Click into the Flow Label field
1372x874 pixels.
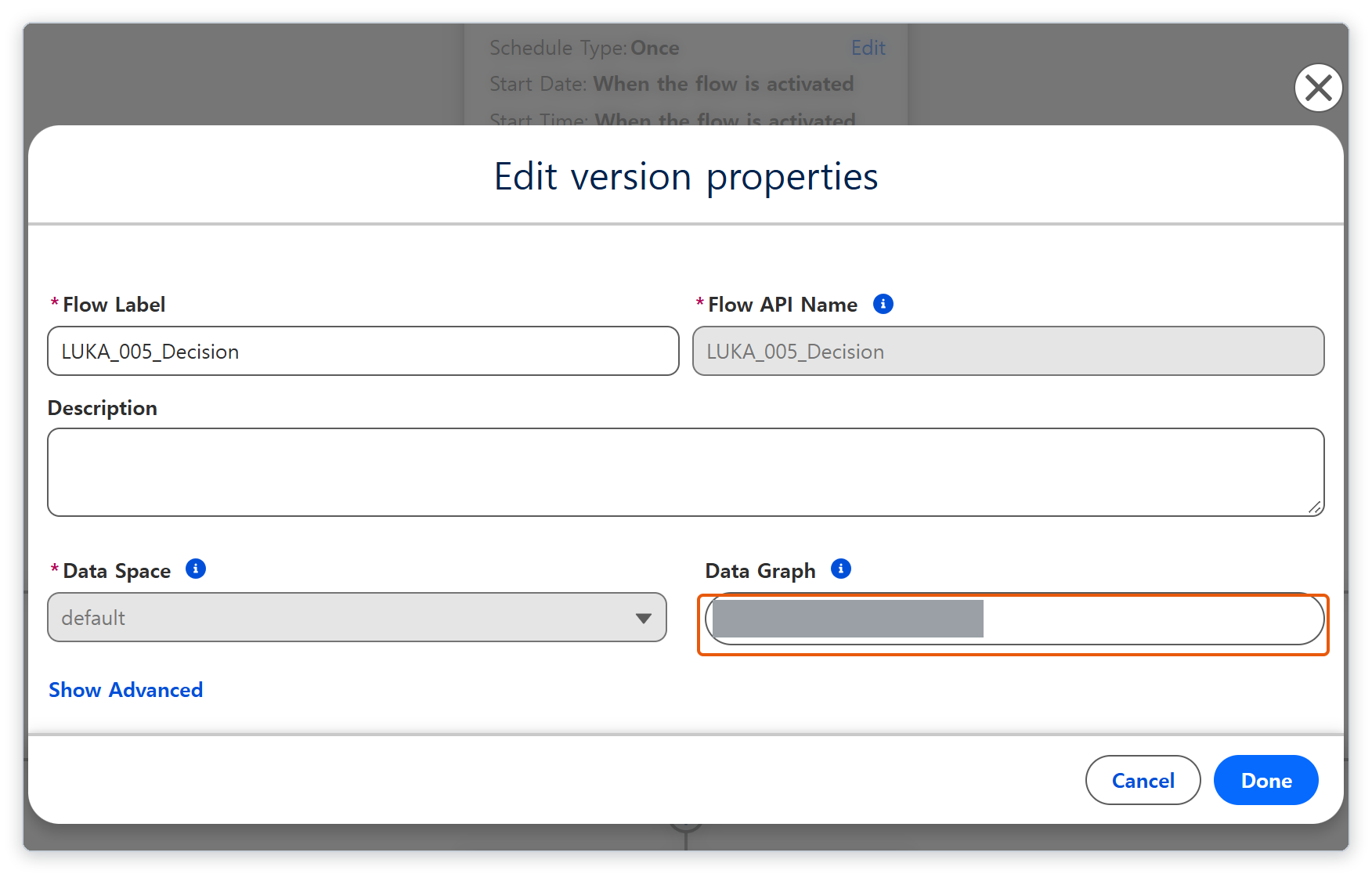tap(363, 351)
